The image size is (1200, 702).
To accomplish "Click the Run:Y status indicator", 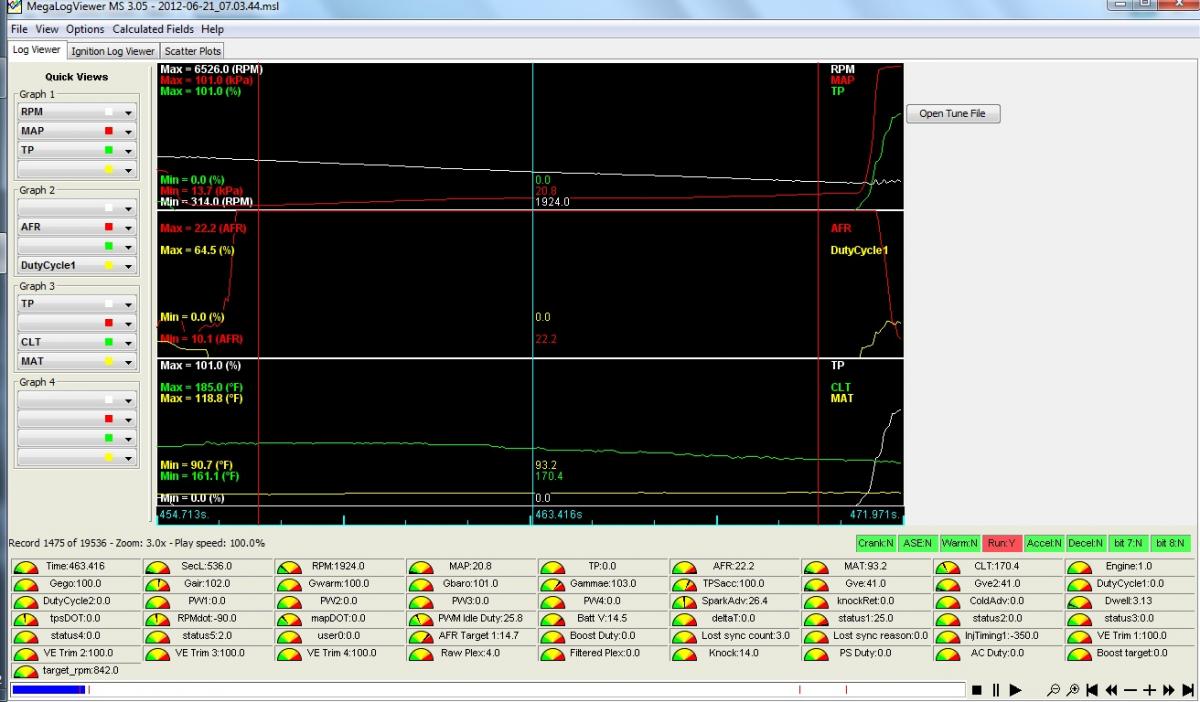I will click(x=1001, y=543).
